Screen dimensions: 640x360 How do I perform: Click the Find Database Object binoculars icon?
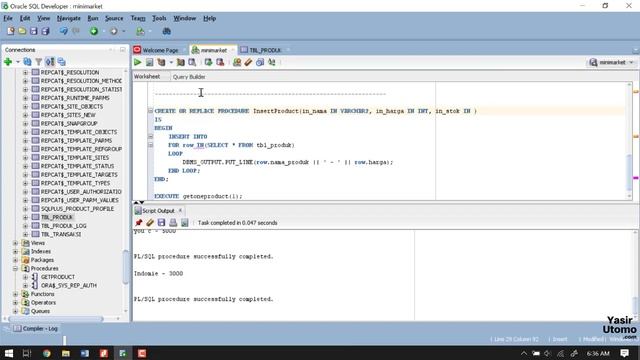167,31
